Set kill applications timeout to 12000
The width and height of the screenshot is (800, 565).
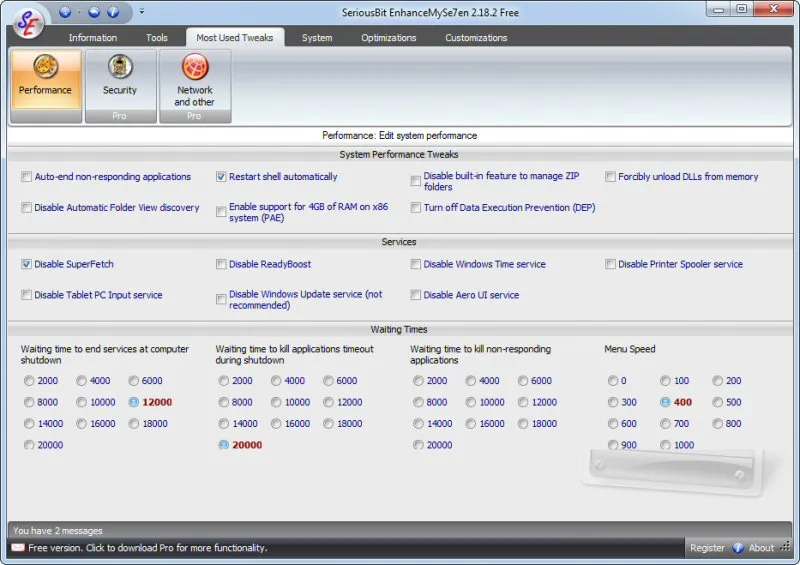pos(328,402)
